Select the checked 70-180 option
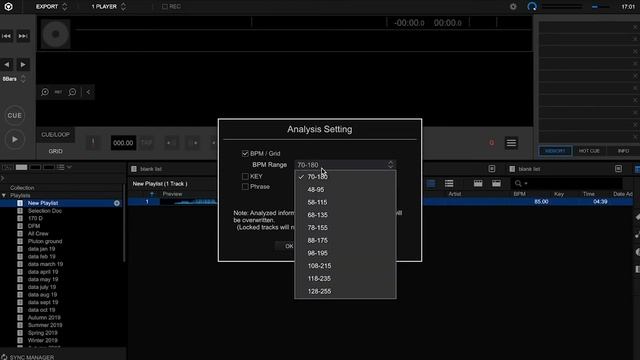Viewport: 640px width, 360px height. coord(345,177)
